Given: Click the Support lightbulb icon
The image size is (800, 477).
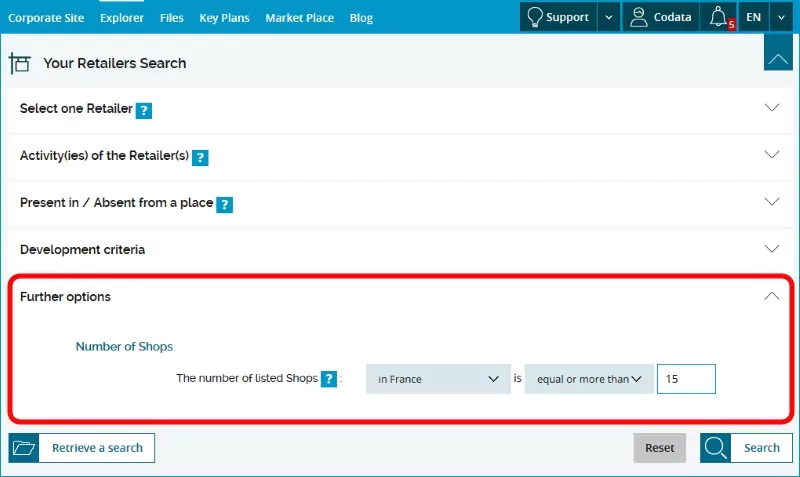Looking at the screenshot, I should (535, 17).
